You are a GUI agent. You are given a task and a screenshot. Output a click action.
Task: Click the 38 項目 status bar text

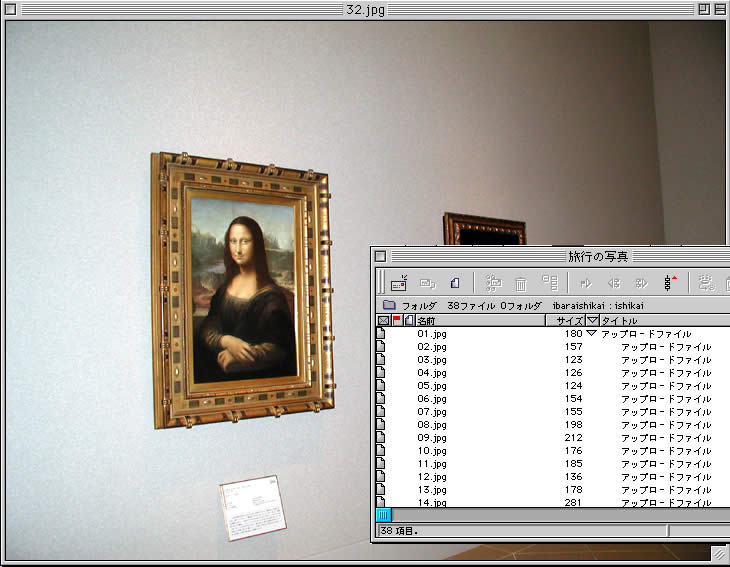click(x=399, y=530)
